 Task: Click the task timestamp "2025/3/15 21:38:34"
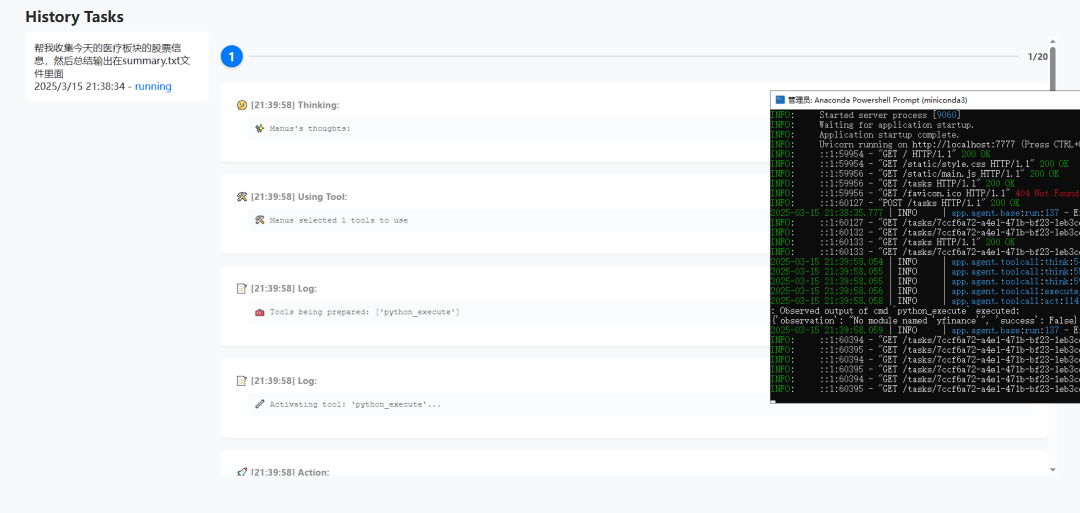79,87
